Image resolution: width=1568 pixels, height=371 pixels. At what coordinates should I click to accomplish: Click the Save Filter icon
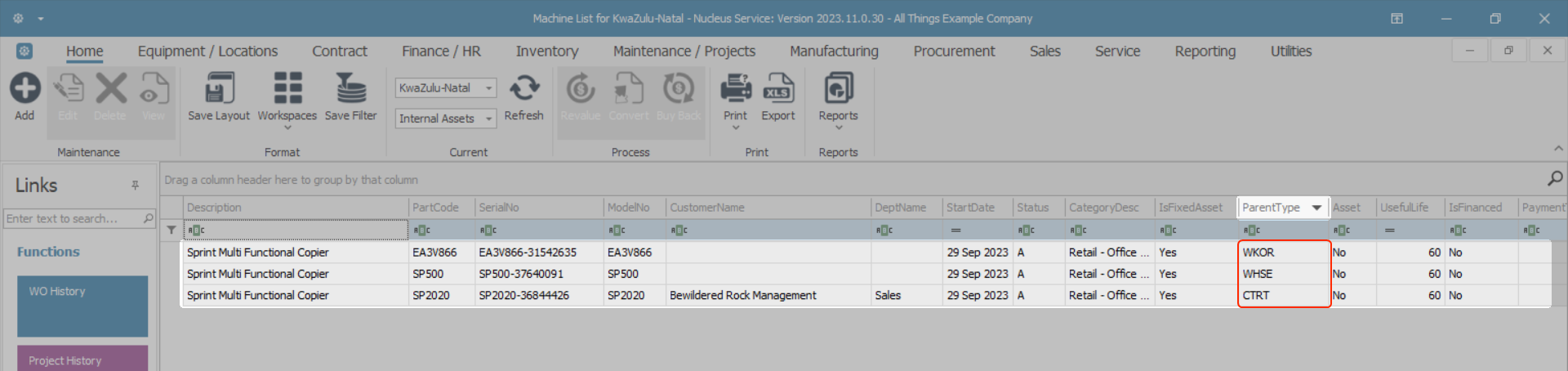click(350, 89)
